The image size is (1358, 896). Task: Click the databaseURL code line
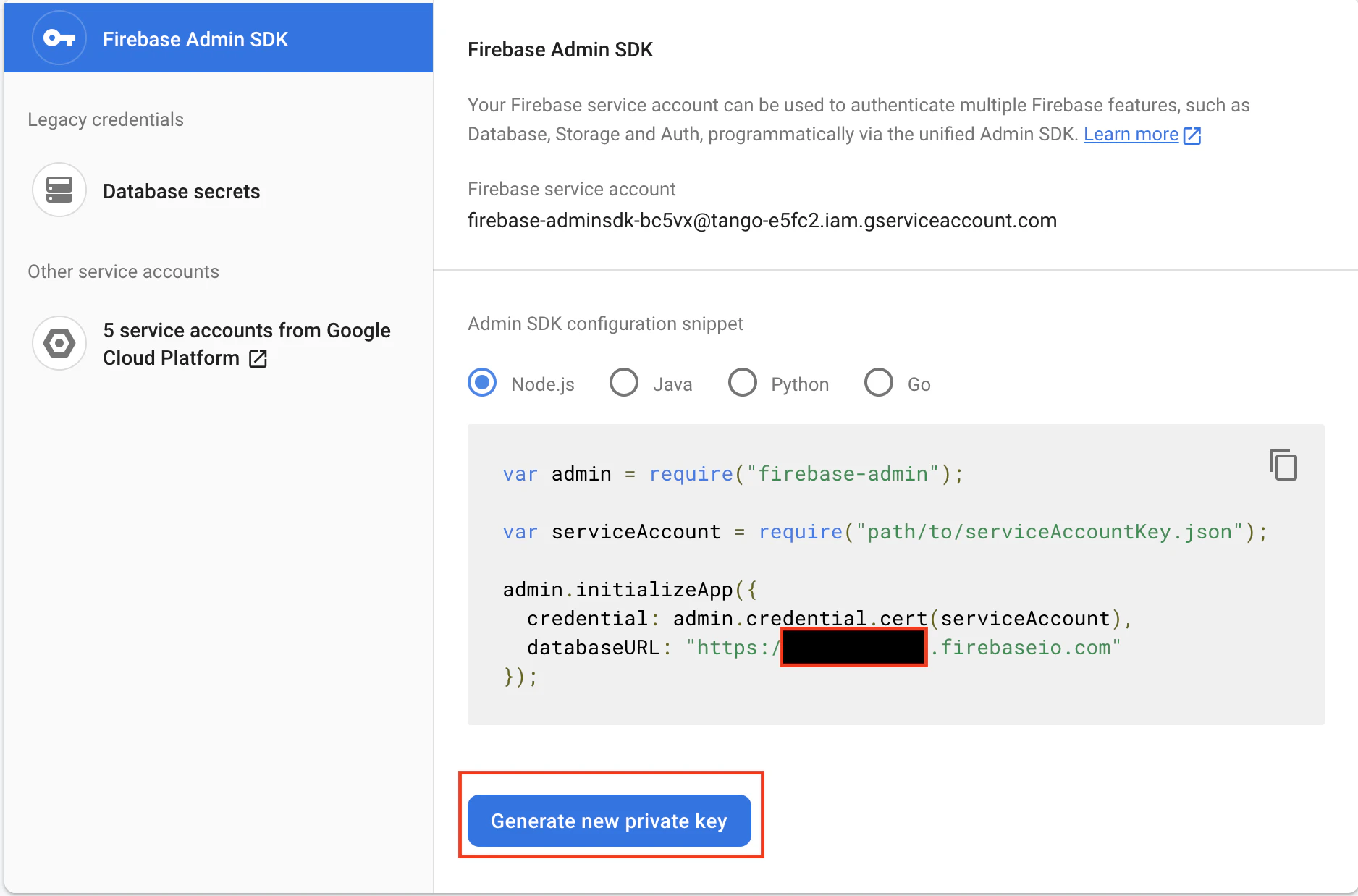(824, 648)
